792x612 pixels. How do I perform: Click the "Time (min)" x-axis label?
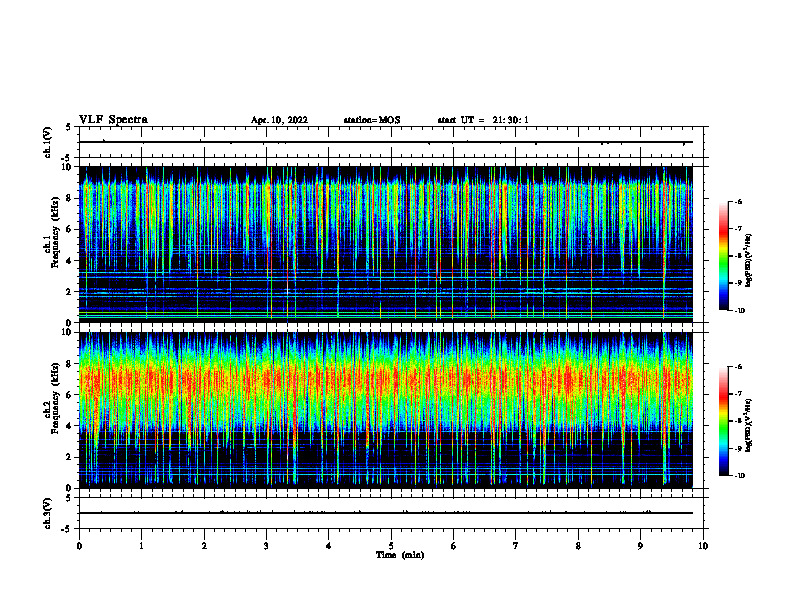pyautogui.click(x=400, y=555)
